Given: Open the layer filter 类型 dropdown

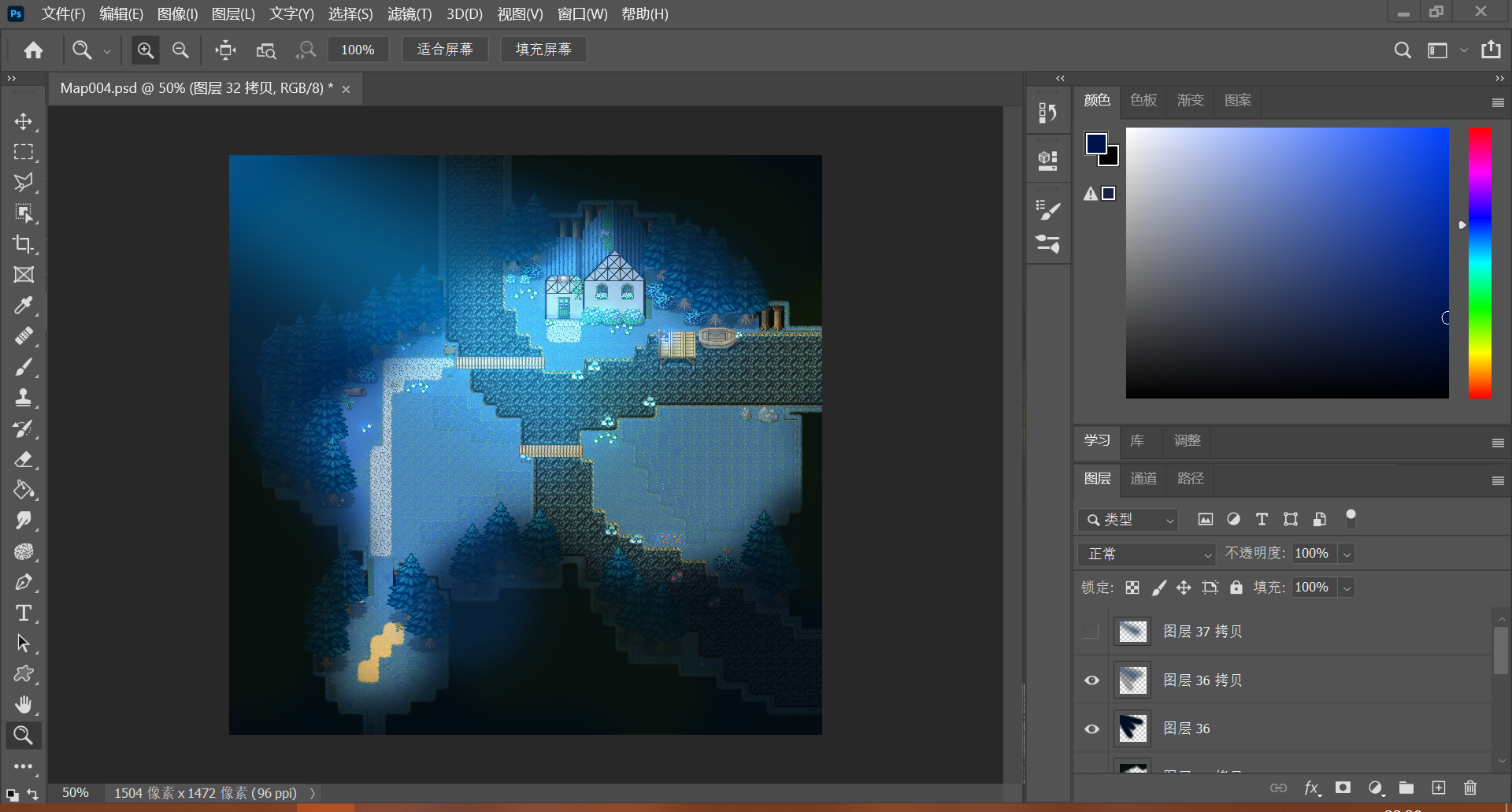Looking at the screenshot, I should [1128, 520].
